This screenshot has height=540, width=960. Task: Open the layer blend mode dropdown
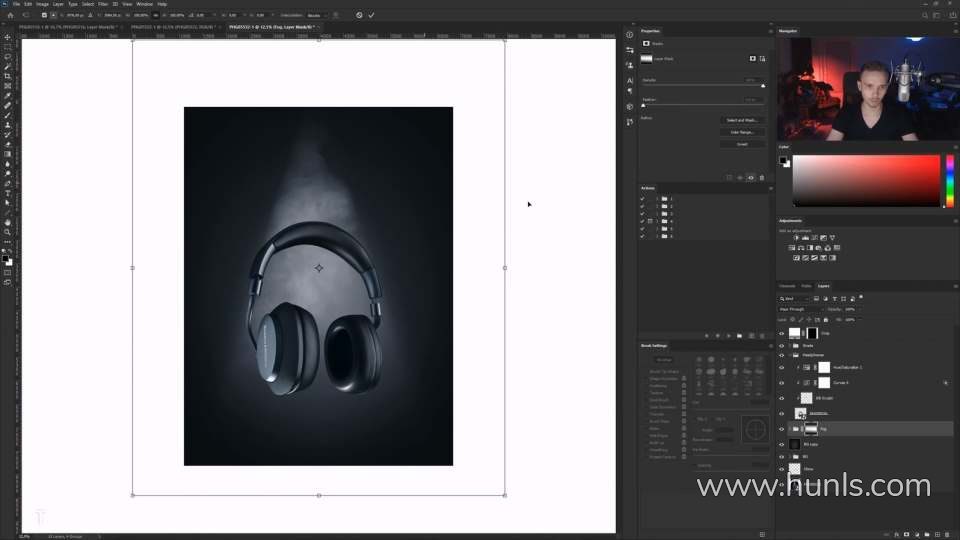click(800, 309)
